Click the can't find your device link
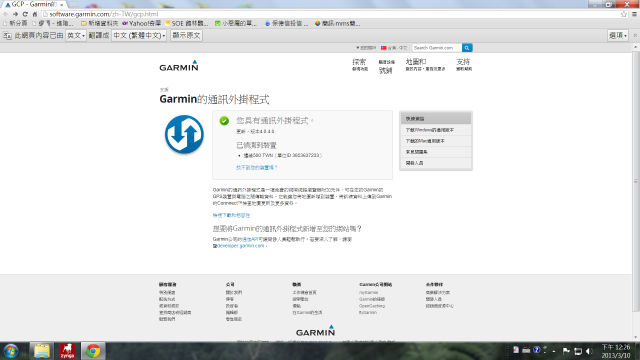 [257, 168]
